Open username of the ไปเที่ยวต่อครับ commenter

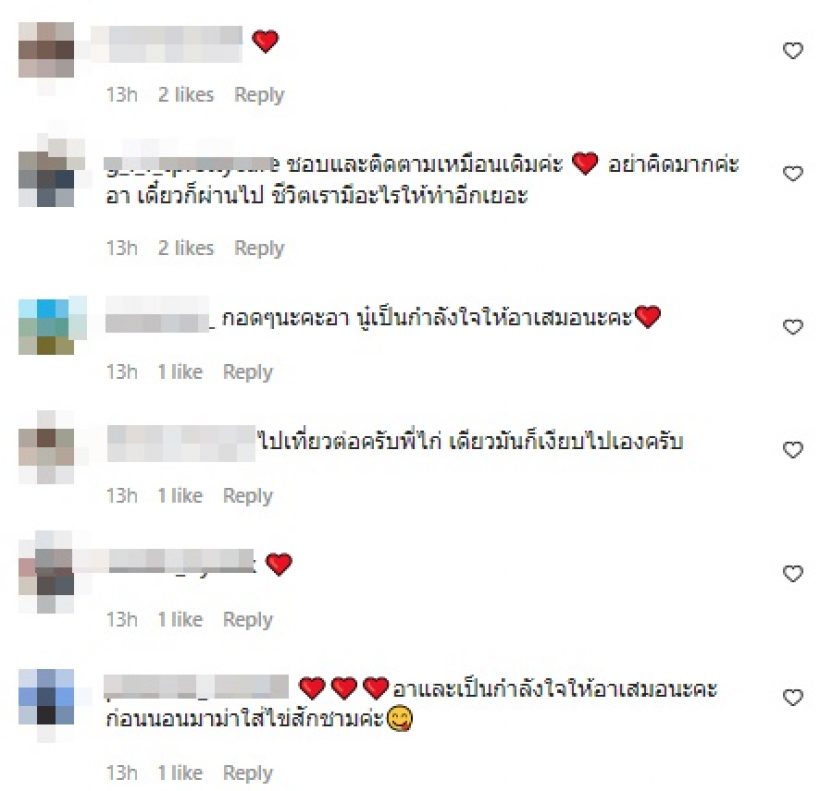coord(181,443)
